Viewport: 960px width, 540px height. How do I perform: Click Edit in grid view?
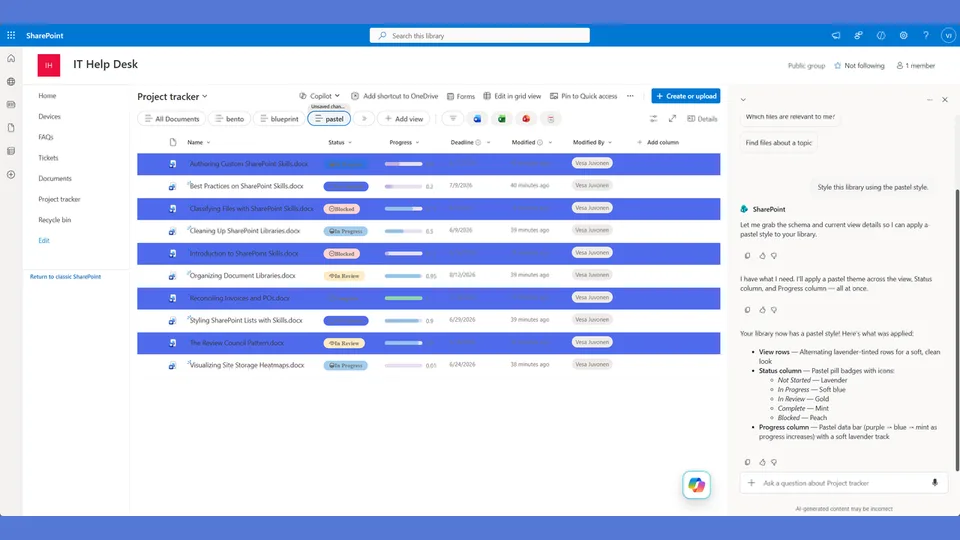512,96
